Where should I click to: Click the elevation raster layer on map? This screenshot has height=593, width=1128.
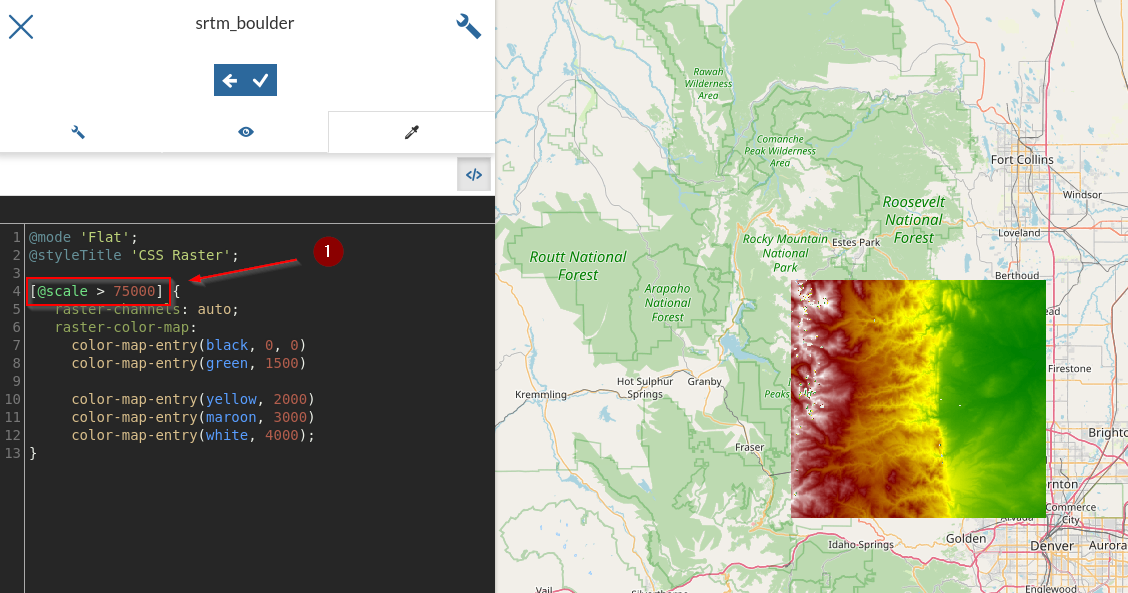point(918,399)
